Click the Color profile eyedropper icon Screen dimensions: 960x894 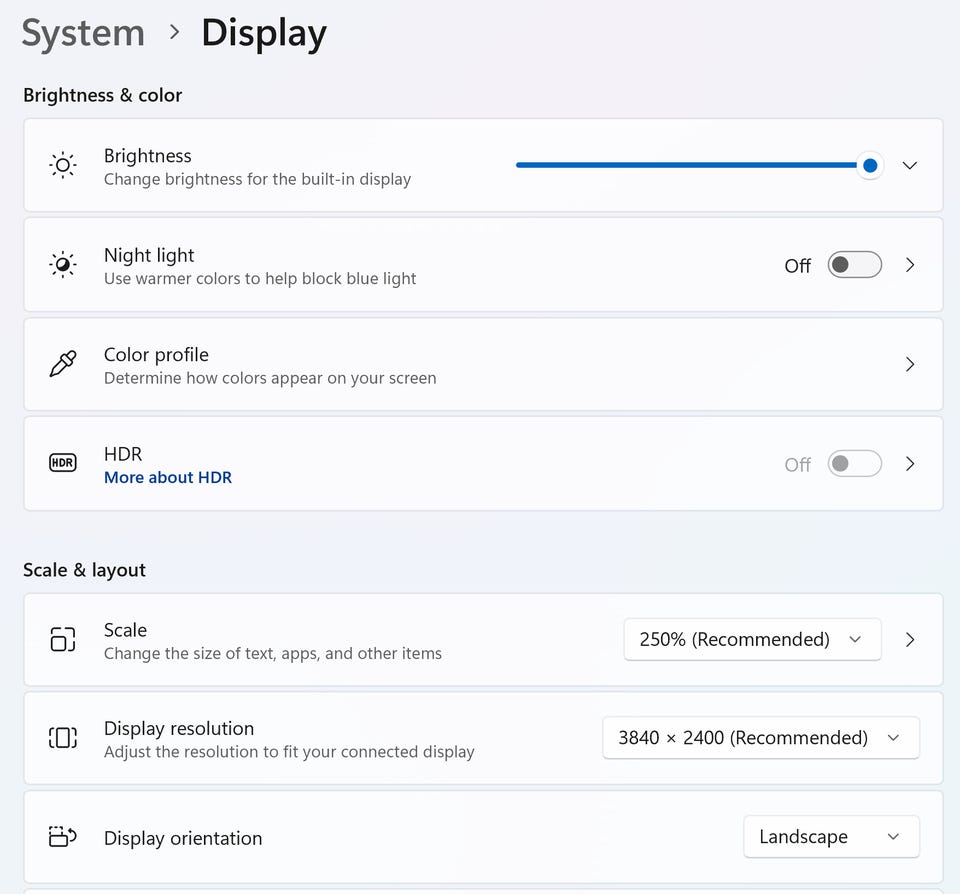(x=63, y=364)
